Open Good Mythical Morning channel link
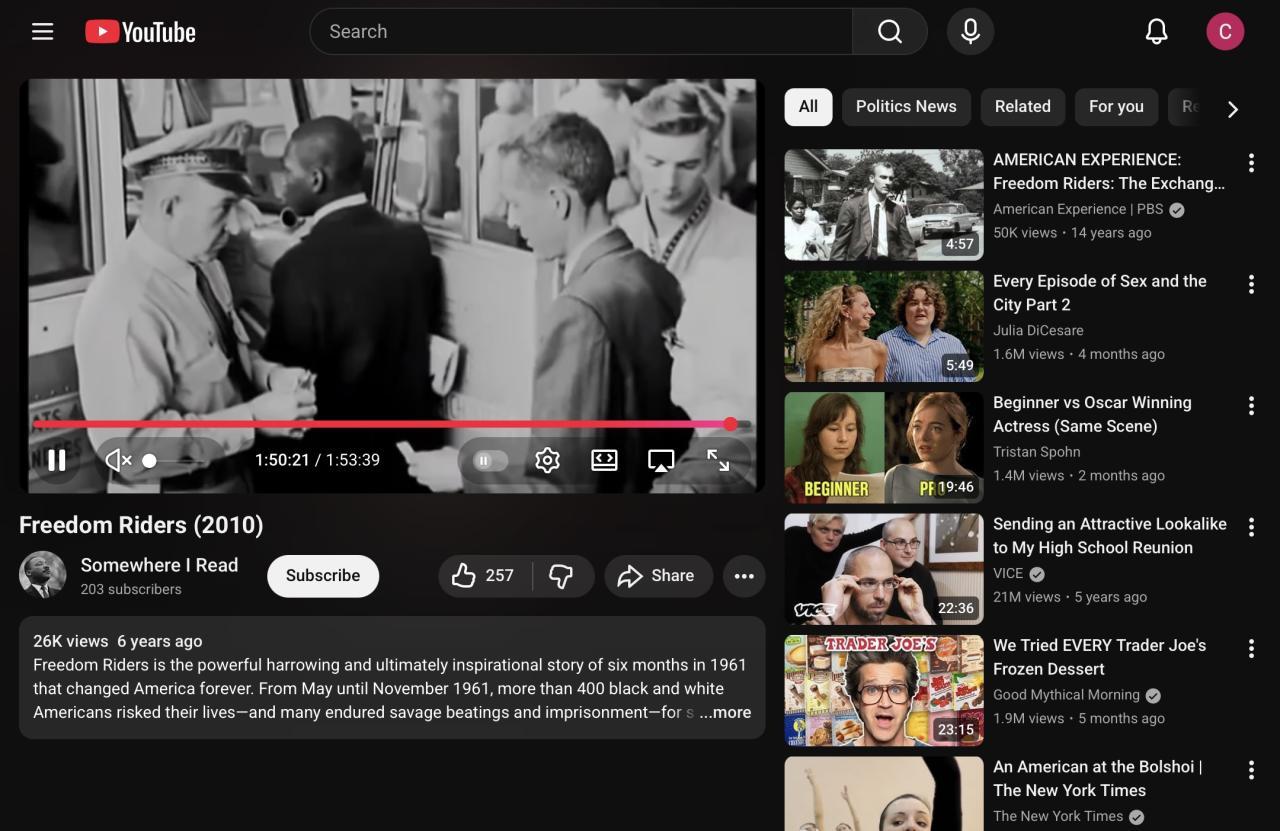 tap(1066, 695)
